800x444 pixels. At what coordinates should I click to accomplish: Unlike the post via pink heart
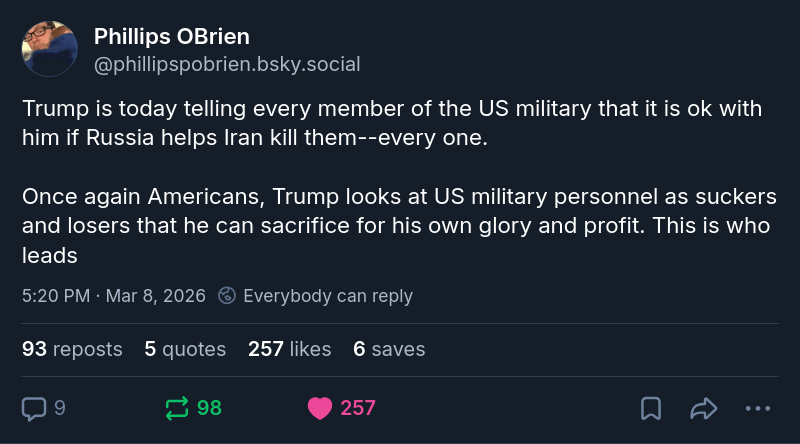pos(320,408)
